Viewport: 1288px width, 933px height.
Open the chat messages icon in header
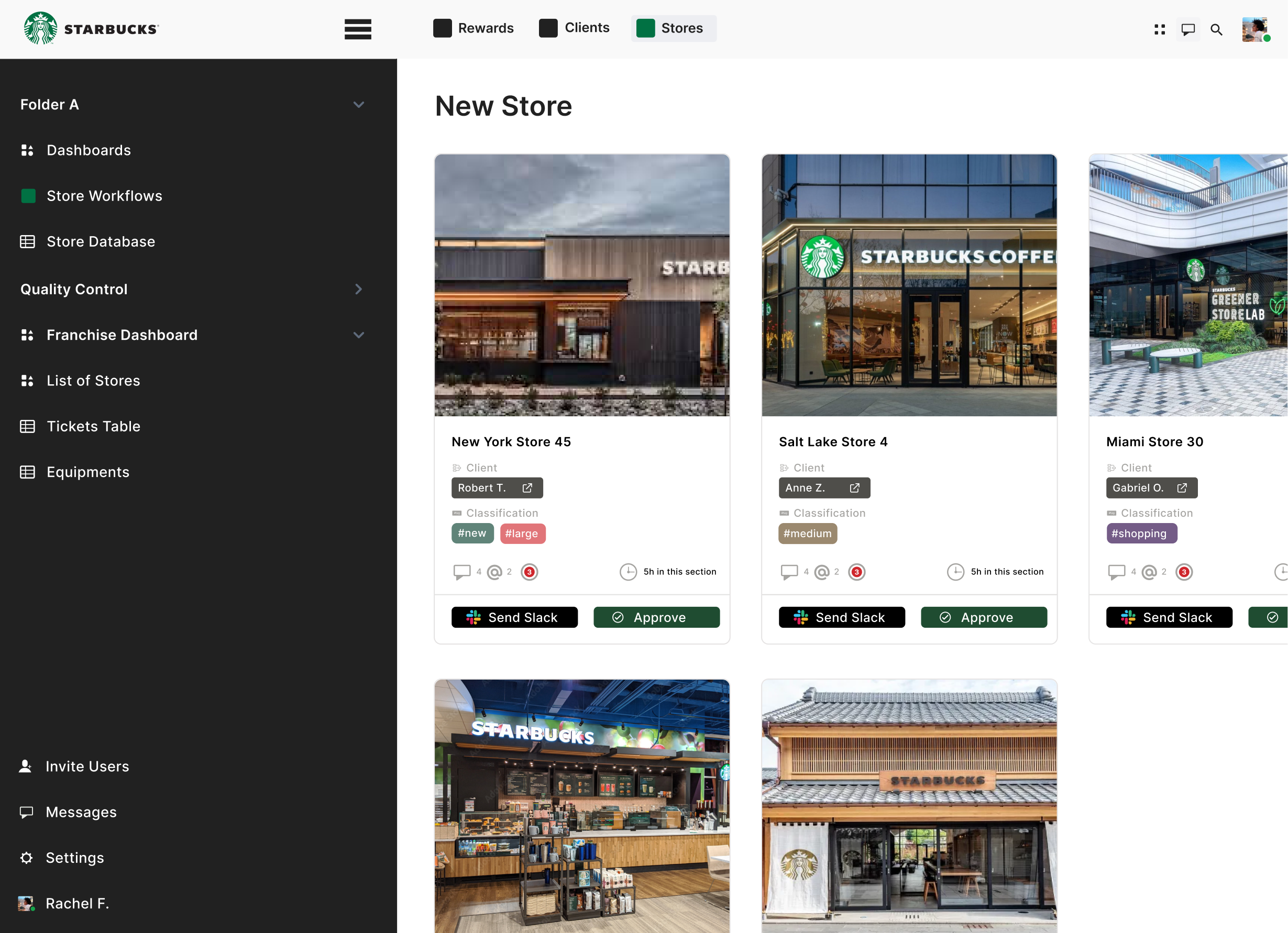(1188, 29)
